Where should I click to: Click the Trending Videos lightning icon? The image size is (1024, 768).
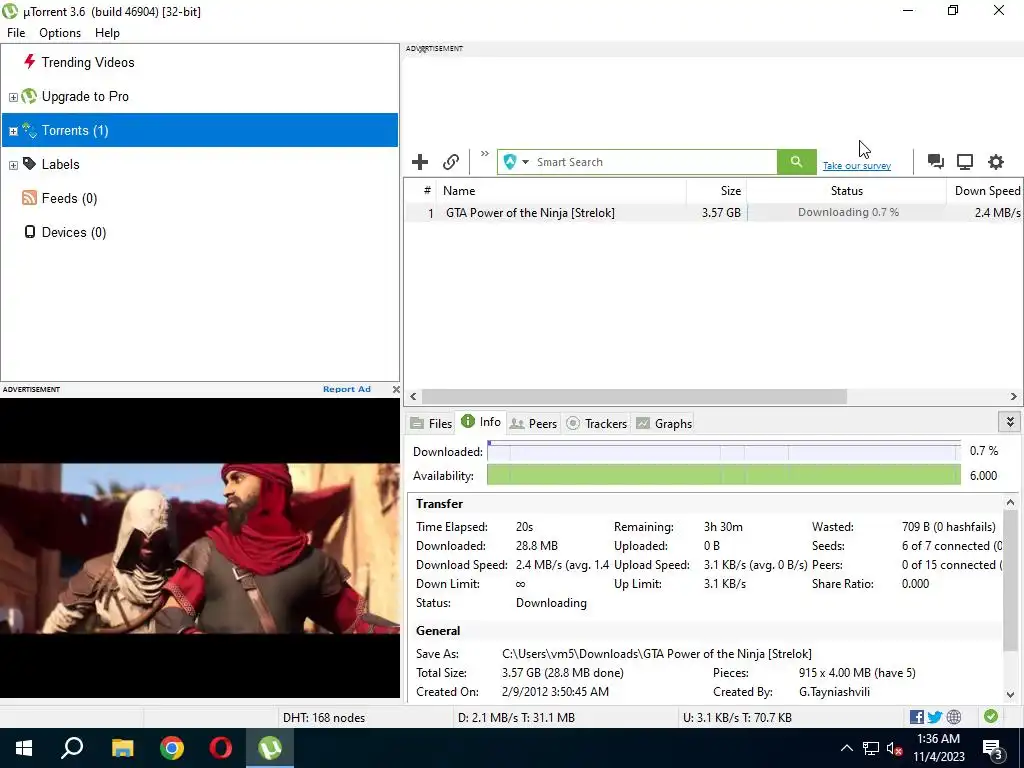[x=29, y=62]
